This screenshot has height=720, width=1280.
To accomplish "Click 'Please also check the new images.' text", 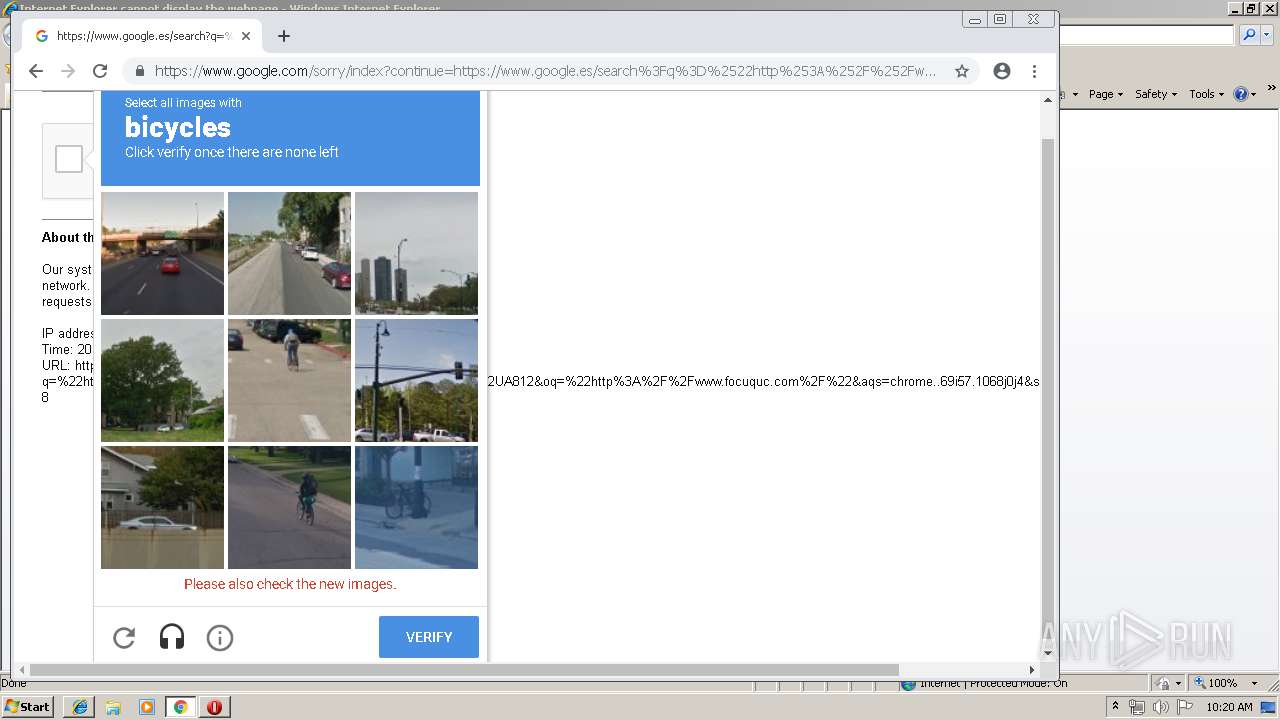I will pos(290,584).
